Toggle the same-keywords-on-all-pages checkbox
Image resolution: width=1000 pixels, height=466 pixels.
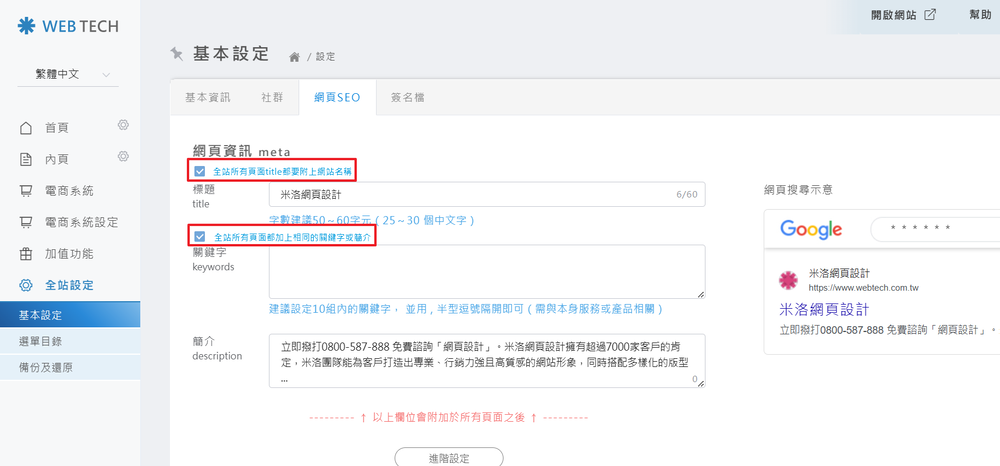click(x=200, y=237)
